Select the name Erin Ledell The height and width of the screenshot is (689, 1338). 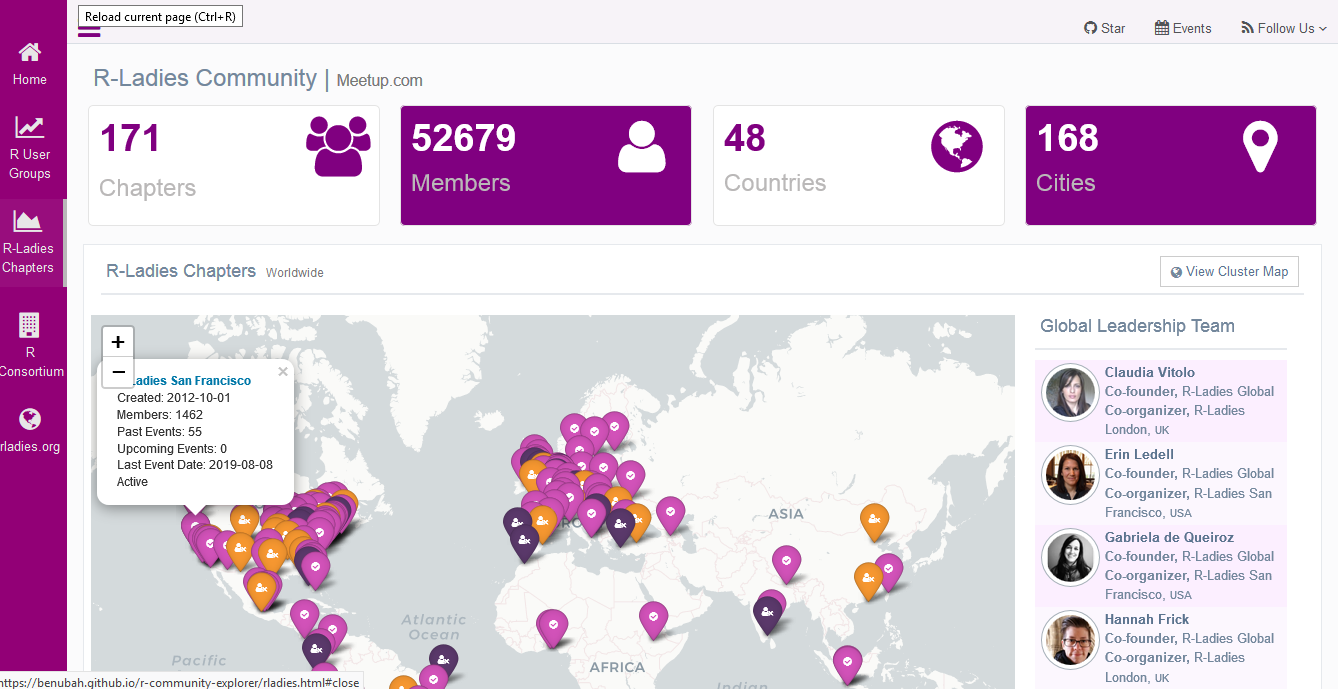pyautogui.click(x=1139, y=454)
